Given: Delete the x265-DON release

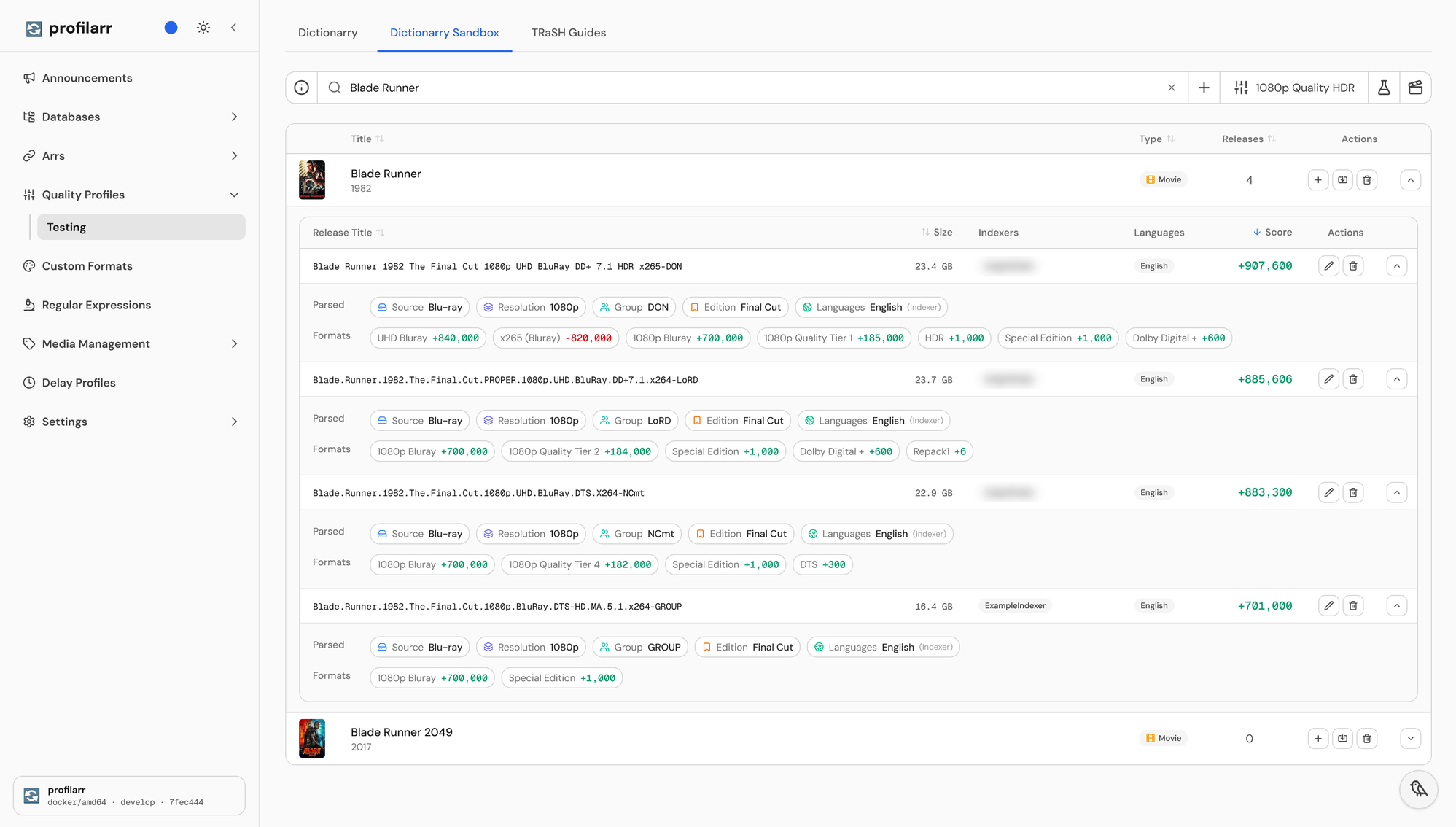Looking at the screenshot, I should click(1353, 266).
